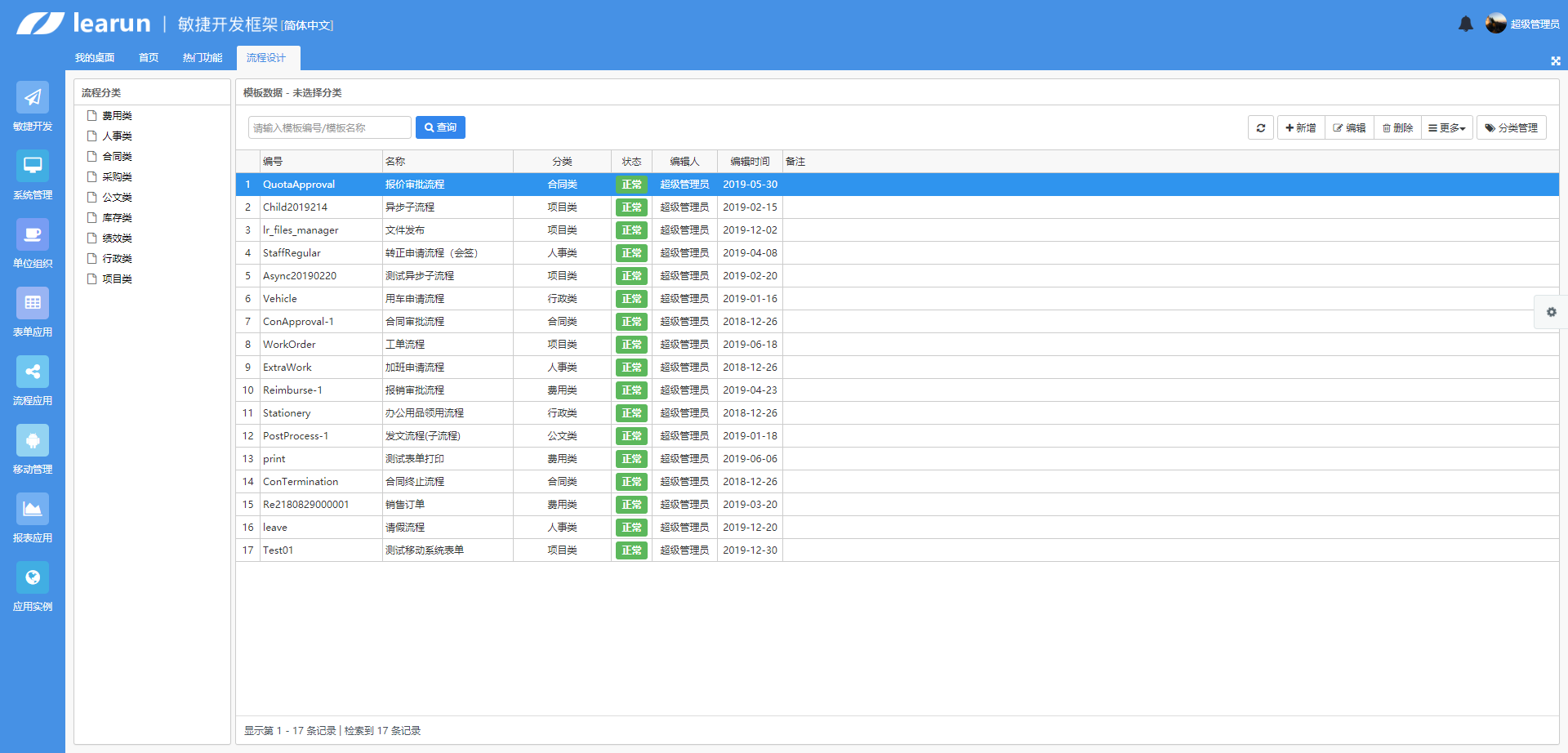Open the 移动管理 android icon

coord(33,441)
